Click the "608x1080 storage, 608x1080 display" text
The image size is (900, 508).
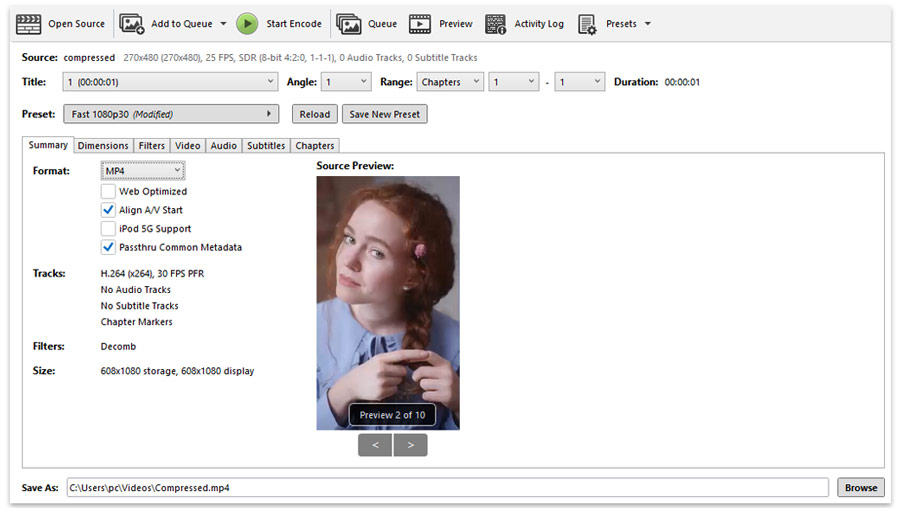177,371
